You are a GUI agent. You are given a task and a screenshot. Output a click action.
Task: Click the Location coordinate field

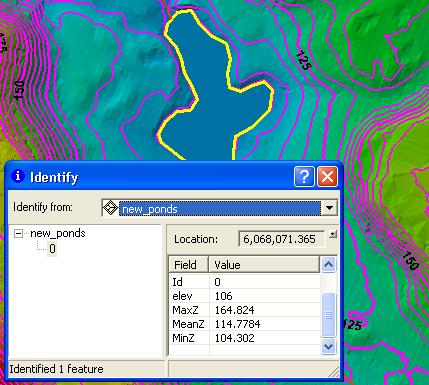(282, 239)
